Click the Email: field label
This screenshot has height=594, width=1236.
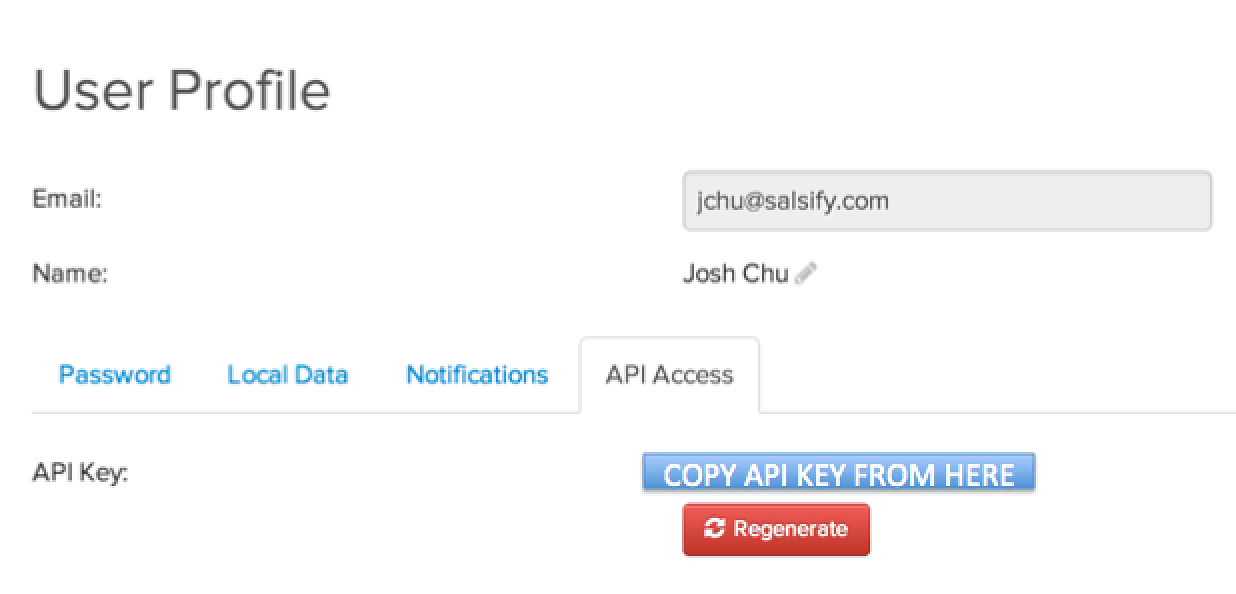tap(67, 198)
